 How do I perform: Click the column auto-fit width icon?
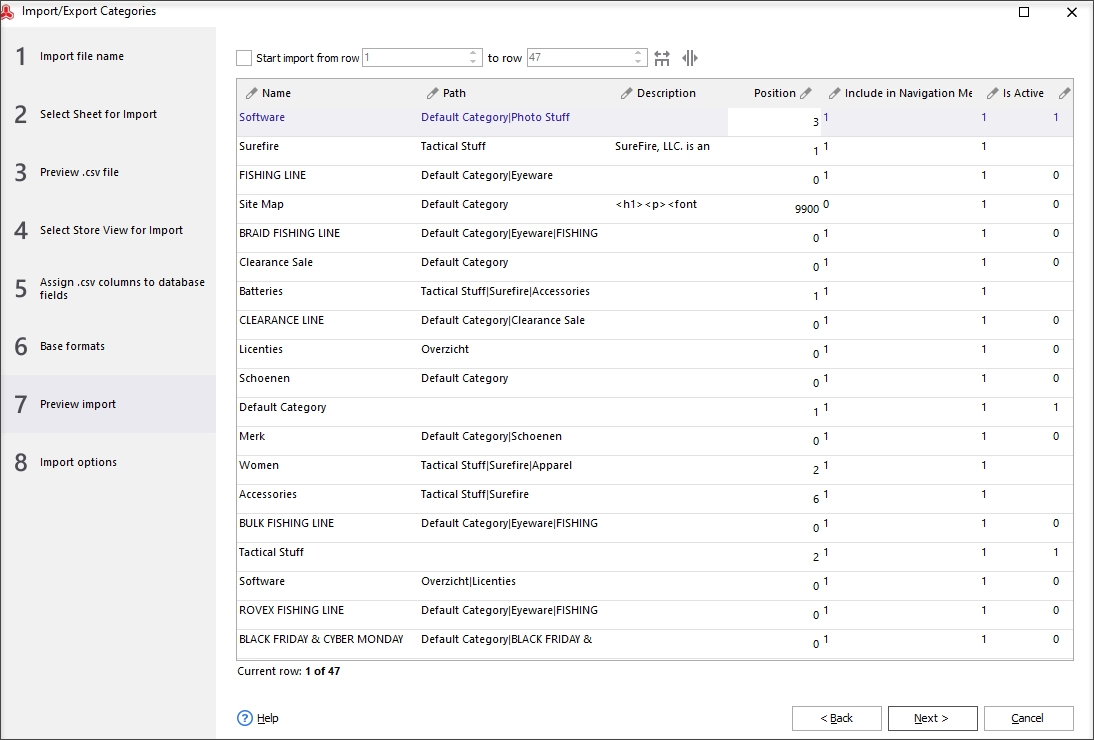click(x=690, y=58)
